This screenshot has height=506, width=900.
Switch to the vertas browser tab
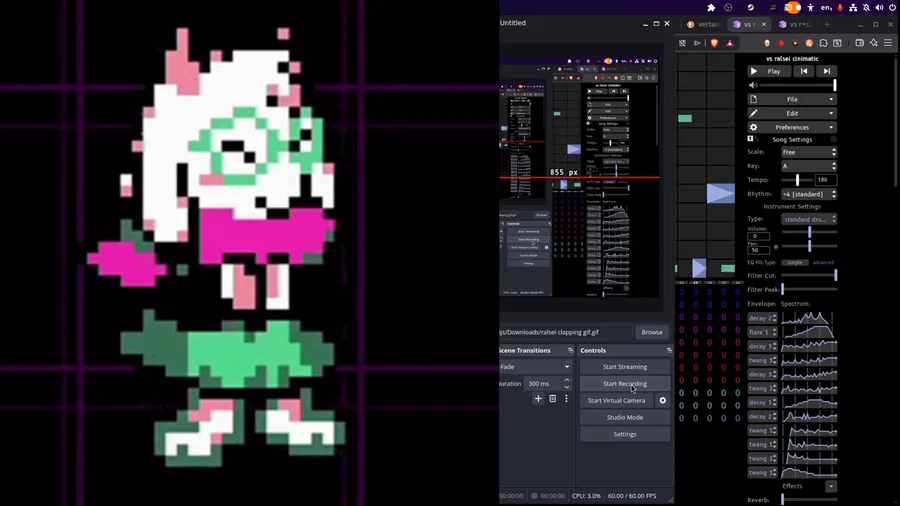(x=704, y=24)
